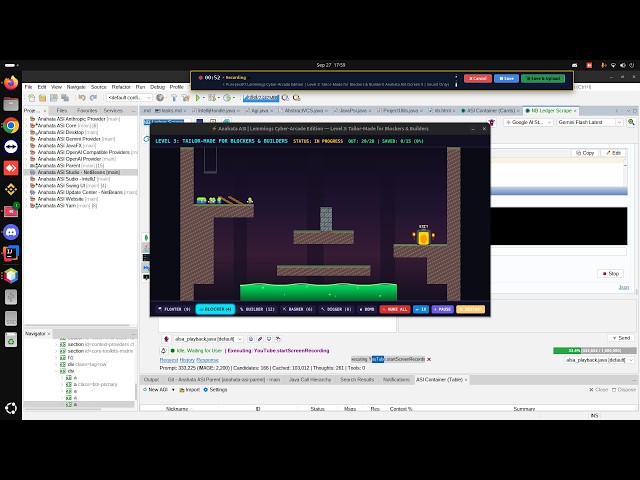Click Cancel in the recording bar
The height and width of the screenshot is (480, 640).
click(x=478, y=78)
